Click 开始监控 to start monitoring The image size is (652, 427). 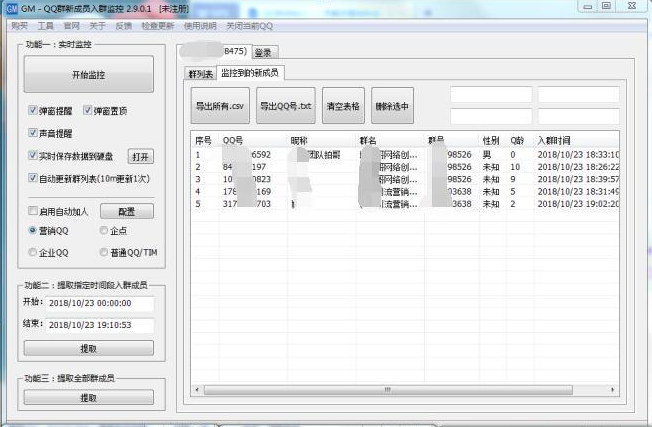[x=88, y=75]
